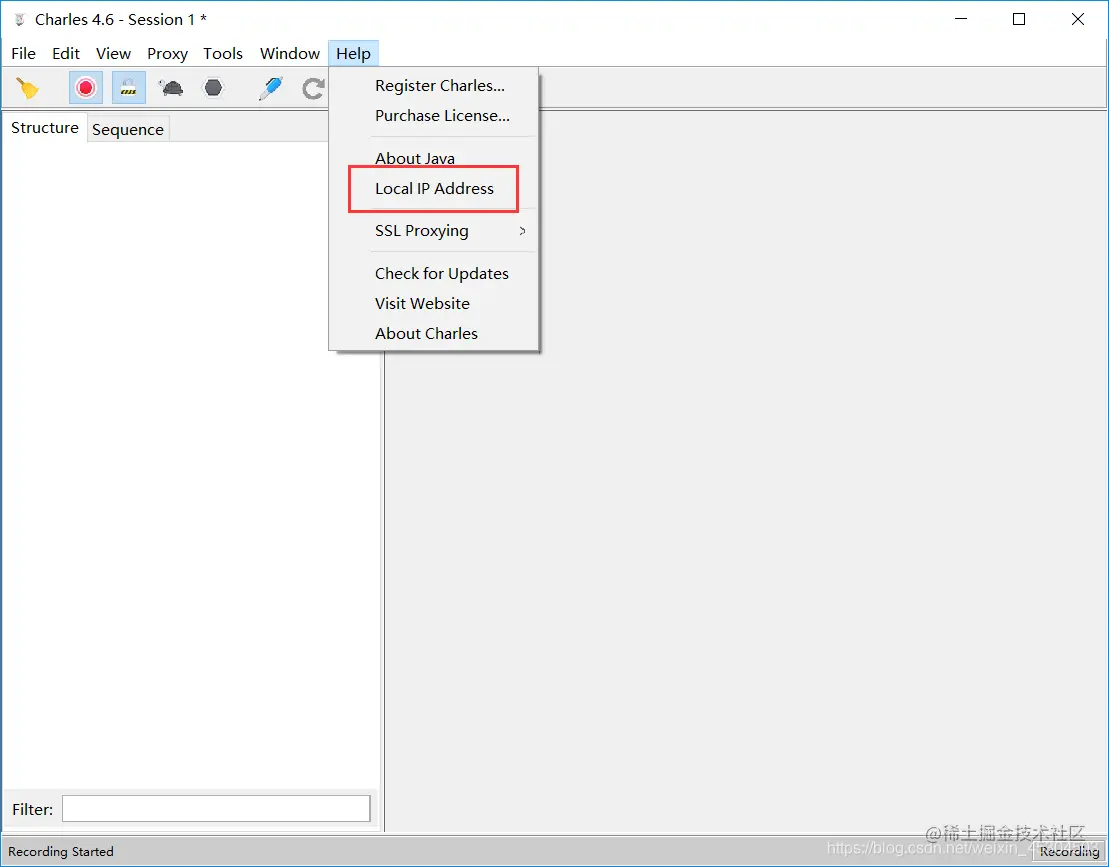The height and width of the screenshot is (867, 1109).
Task: Toggle throttling turtle icon
Action: (x=171, y=88)
